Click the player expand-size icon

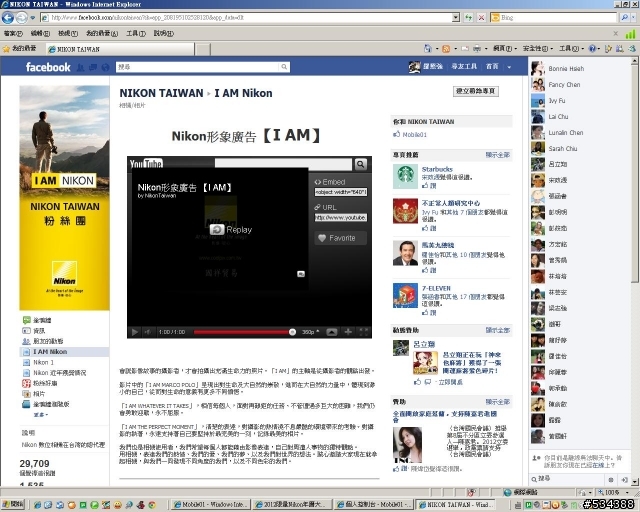click(x=332, y=332)
